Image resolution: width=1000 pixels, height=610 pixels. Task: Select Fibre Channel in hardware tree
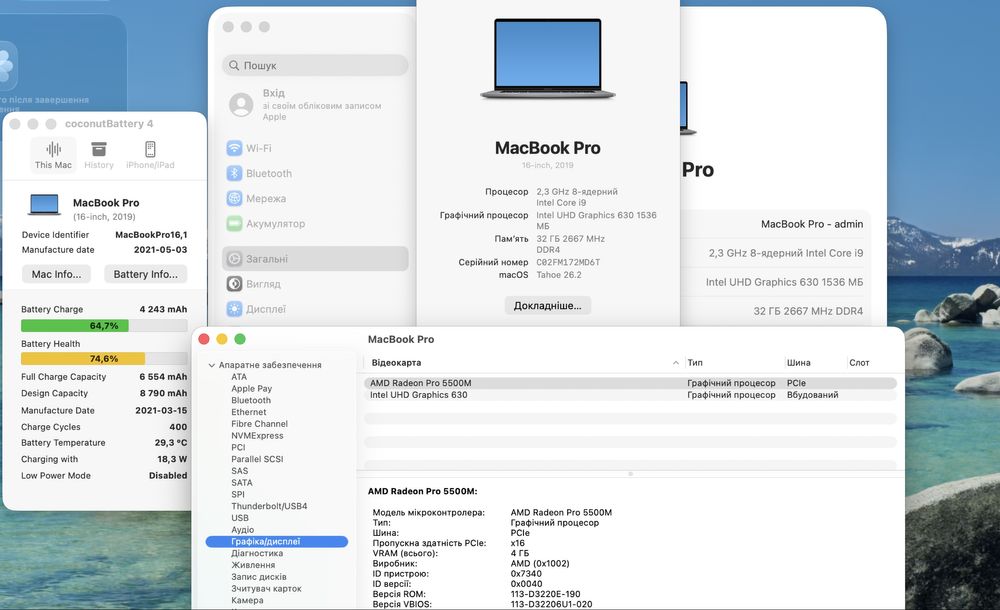tap(260, 424)
